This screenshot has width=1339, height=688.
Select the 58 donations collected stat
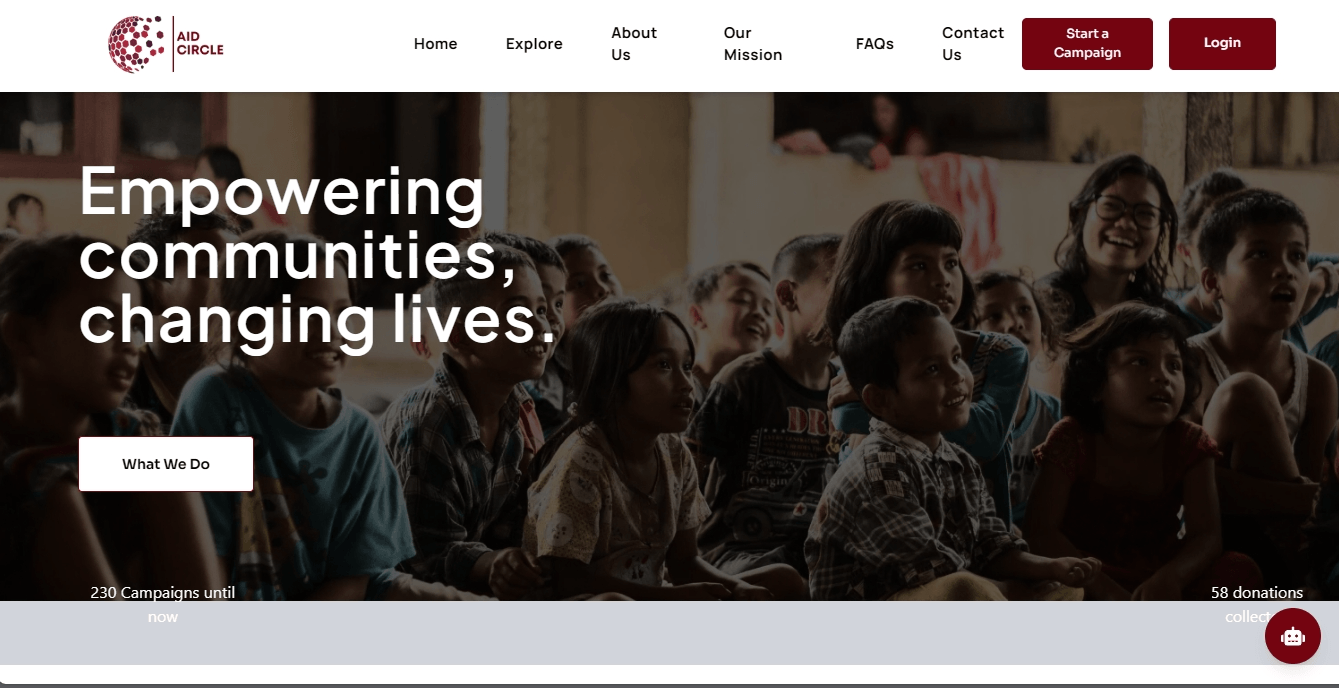tap(1257, 604)
